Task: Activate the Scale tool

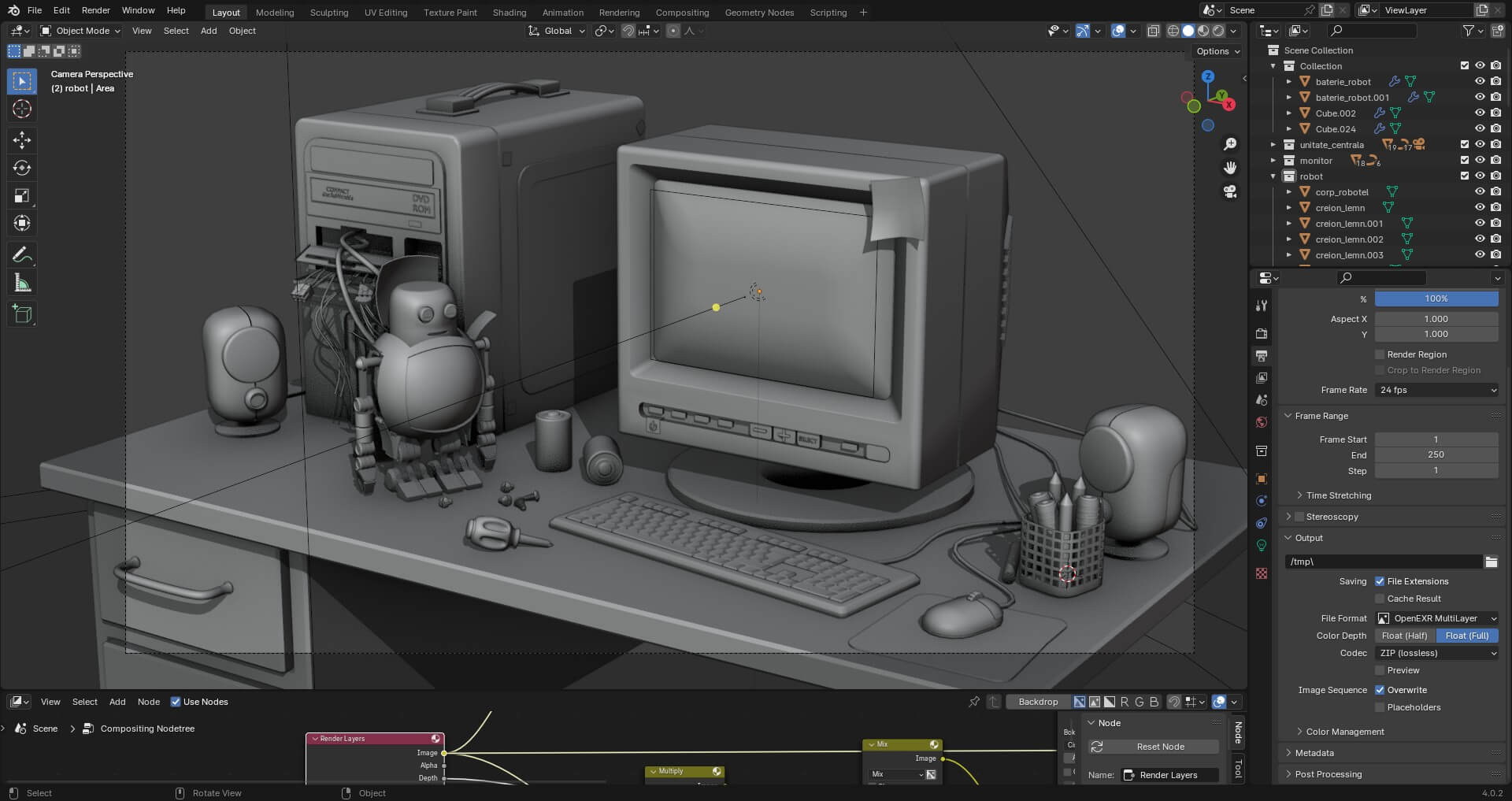Action: pos(22,195)
